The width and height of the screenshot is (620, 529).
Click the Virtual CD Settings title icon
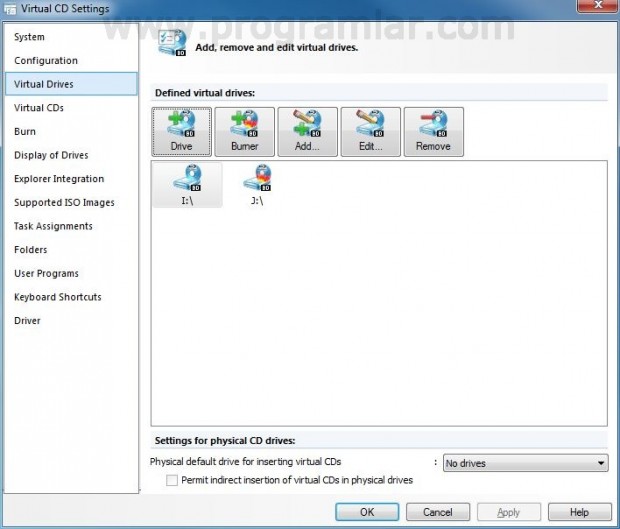(9, 9)
